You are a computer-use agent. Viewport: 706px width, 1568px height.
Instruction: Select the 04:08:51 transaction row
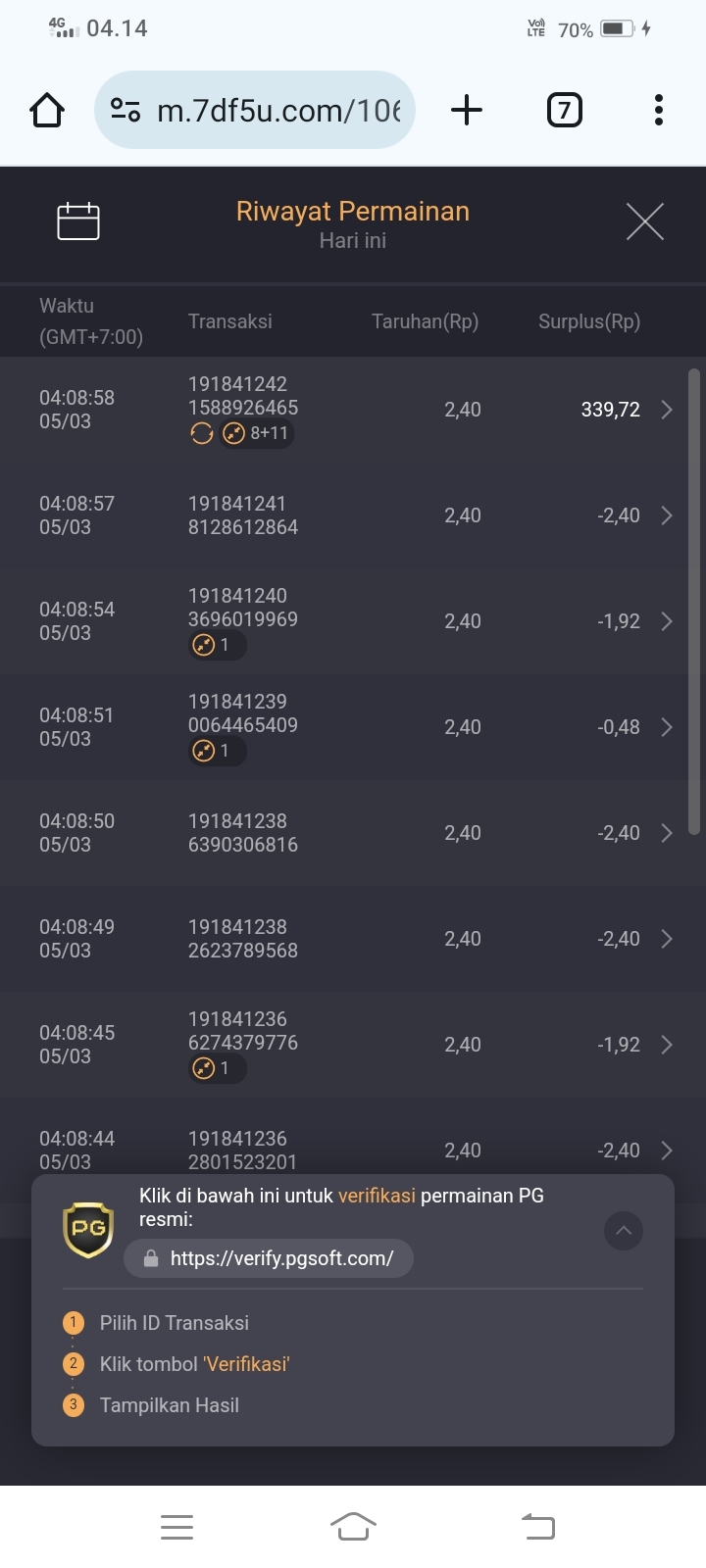(x=353, y=727)
